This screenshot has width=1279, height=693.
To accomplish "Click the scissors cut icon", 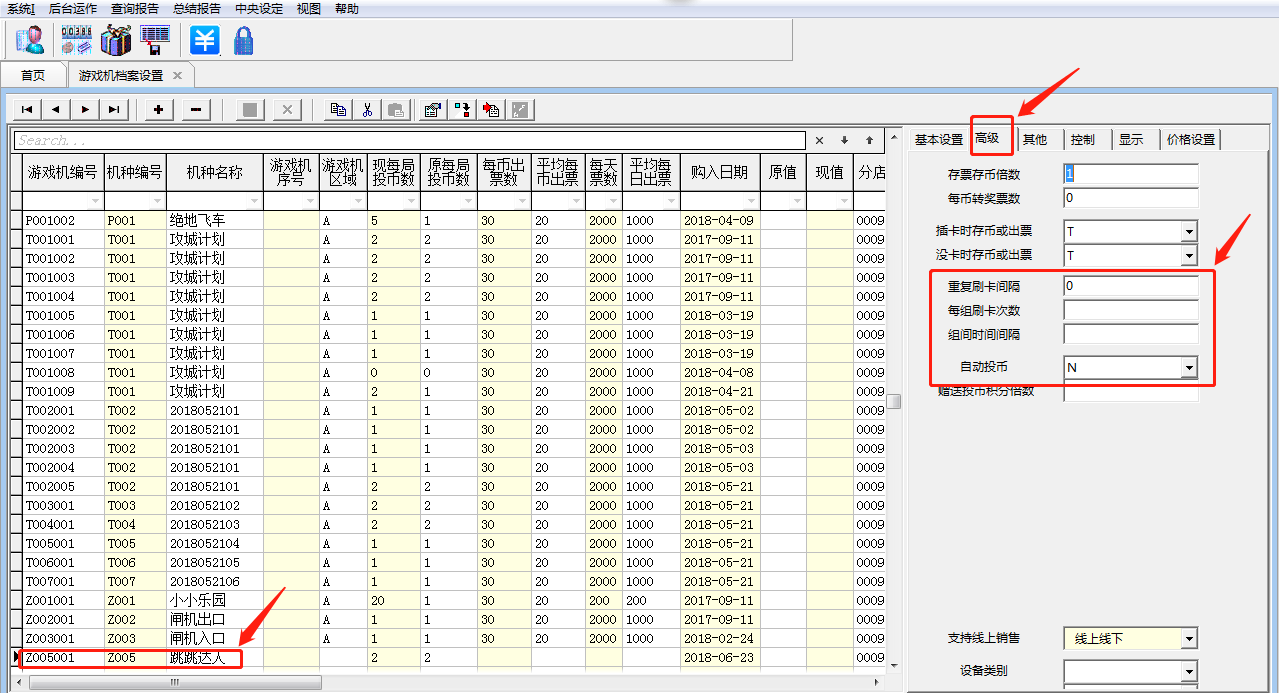I will coord(367,110).
